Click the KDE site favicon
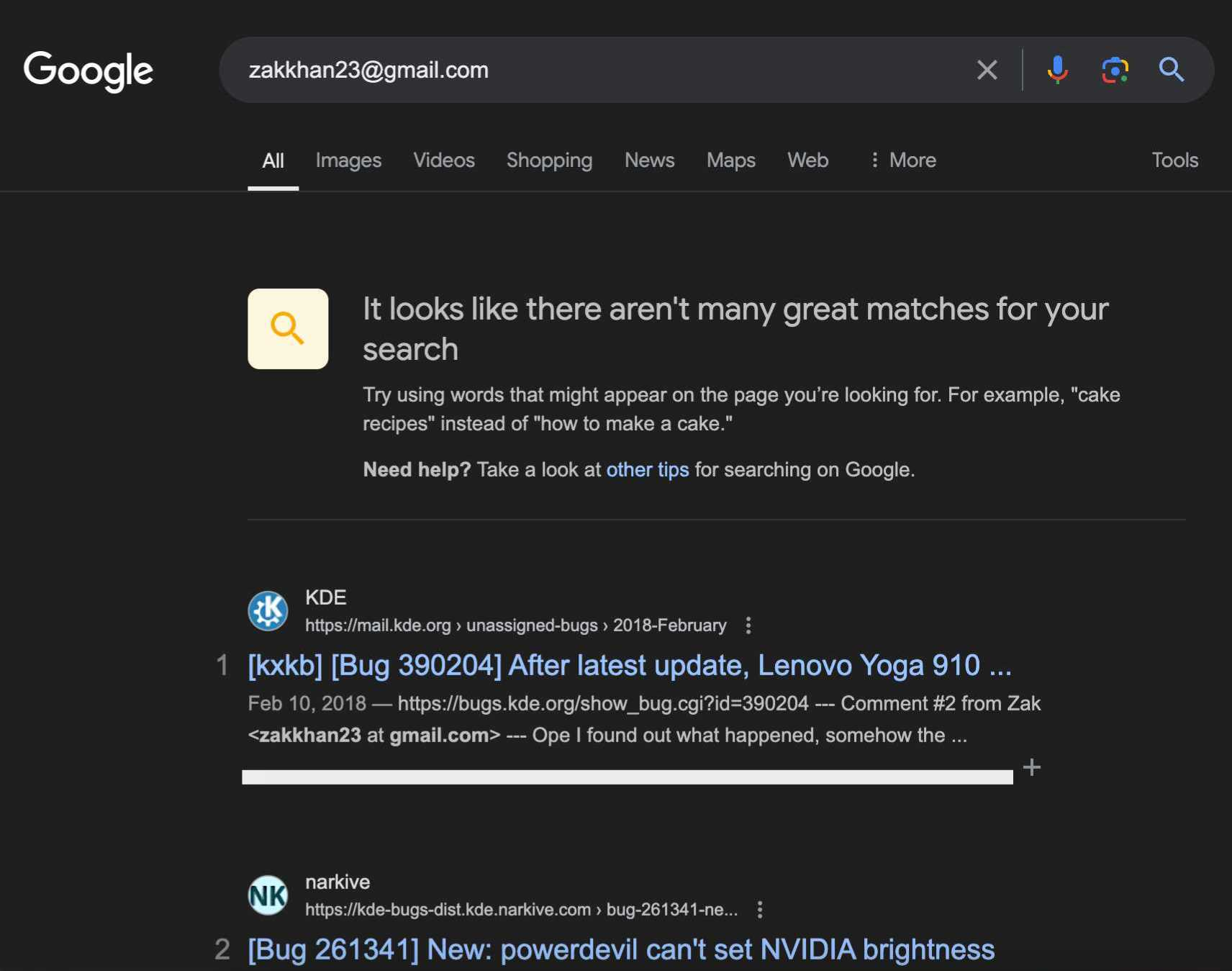This screenshot has height=971, width=1232. coord(268,610)
